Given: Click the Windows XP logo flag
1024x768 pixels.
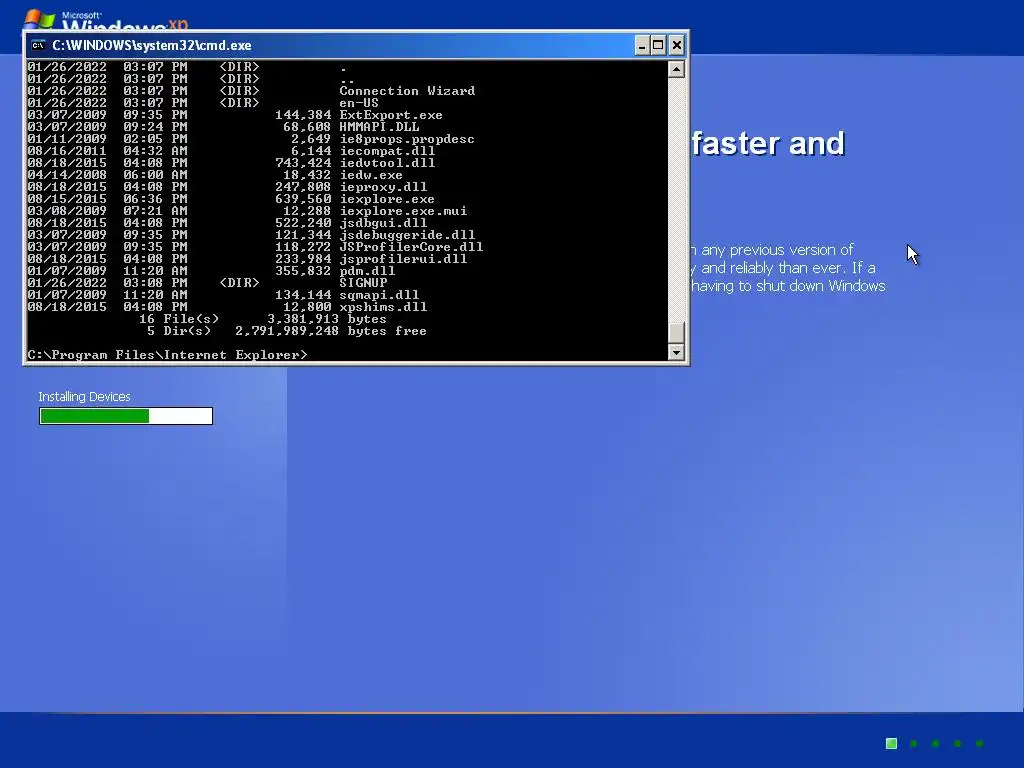Looking at the screenshot, I should coord(40,19).
